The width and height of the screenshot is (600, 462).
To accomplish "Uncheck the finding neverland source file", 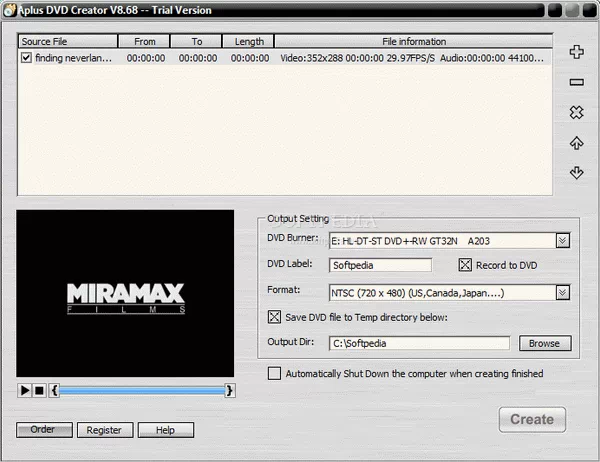I will (26, 58).
